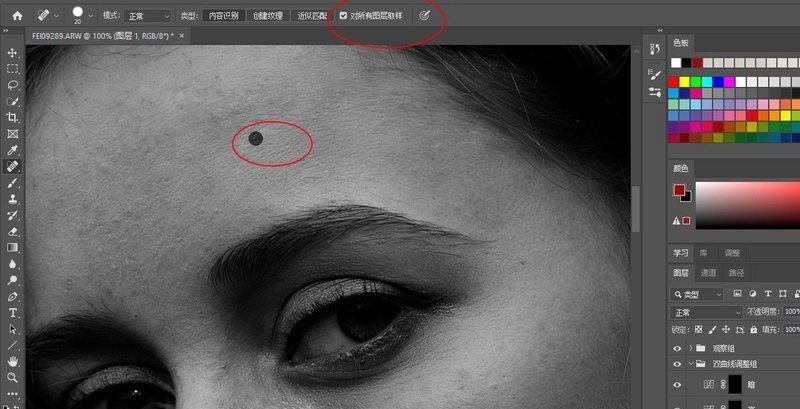Switch to the 库 tab
This screenshot has width=800, height=409.
click(703, 253)
